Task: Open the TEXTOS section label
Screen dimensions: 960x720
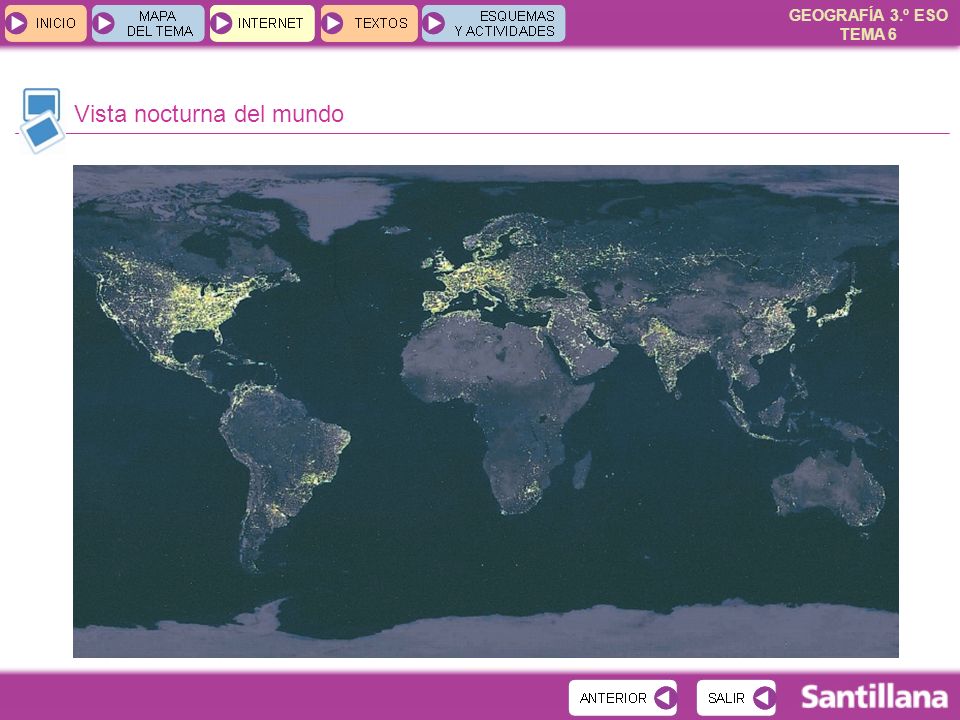Action: pos(381,23)
